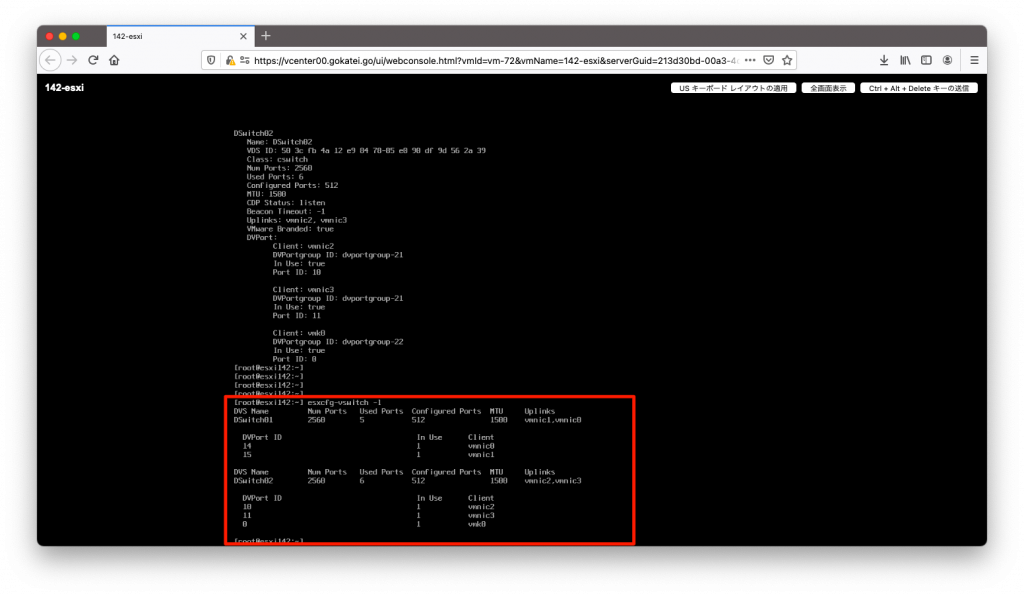Open the Downloads panel
Viewport: 1024px width, 595px height.
click(884, 60)
